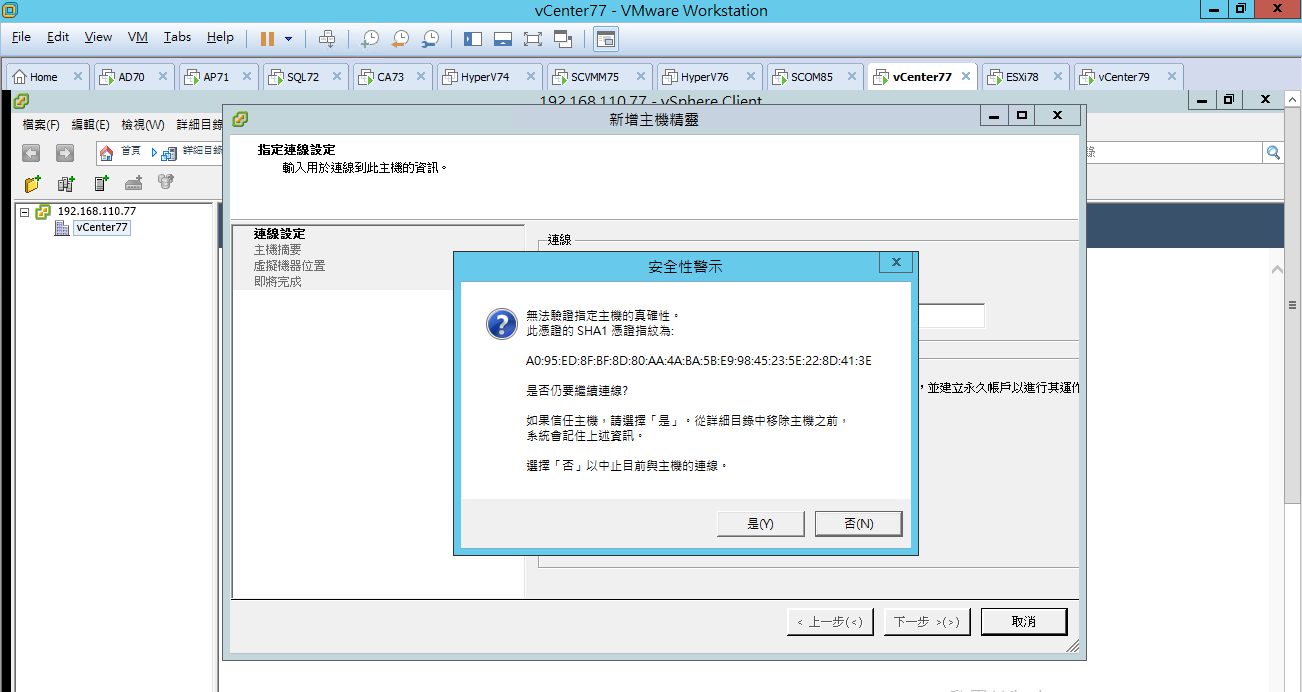This screenshot has width=1302, height=692.
Task: Send Ctrl+Alt+Del to the VM
Action: tap(326, 38)
